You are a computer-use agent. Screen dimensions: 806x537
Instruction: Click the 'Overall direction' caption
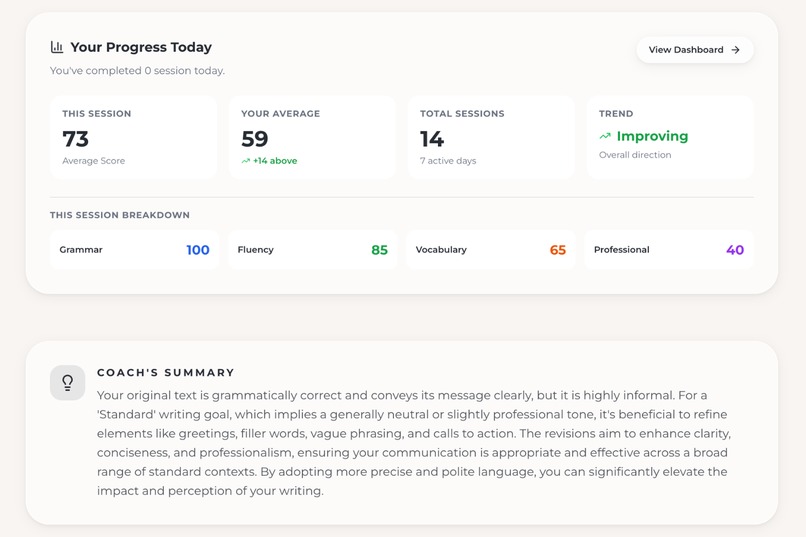635,155
